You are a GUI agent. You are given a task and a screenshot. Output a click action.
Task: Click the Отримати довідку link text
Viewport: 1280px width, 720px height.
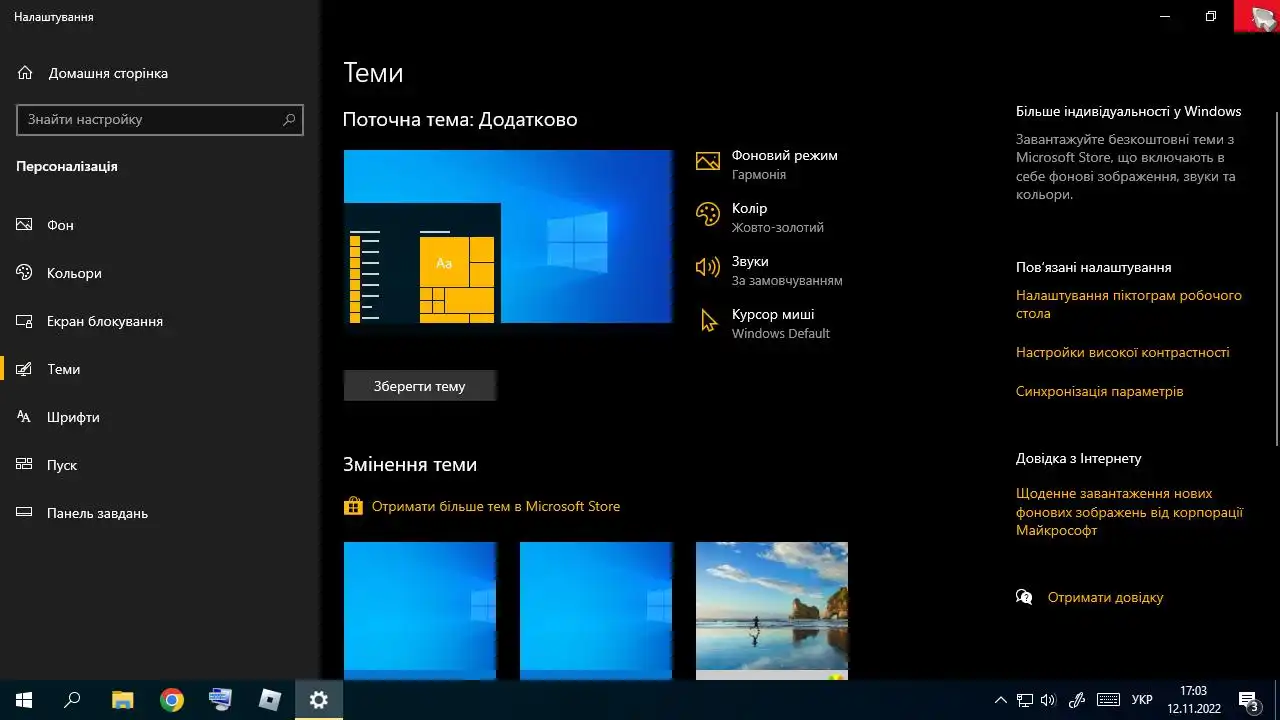pyautogui.click(x=1106, y=597)
